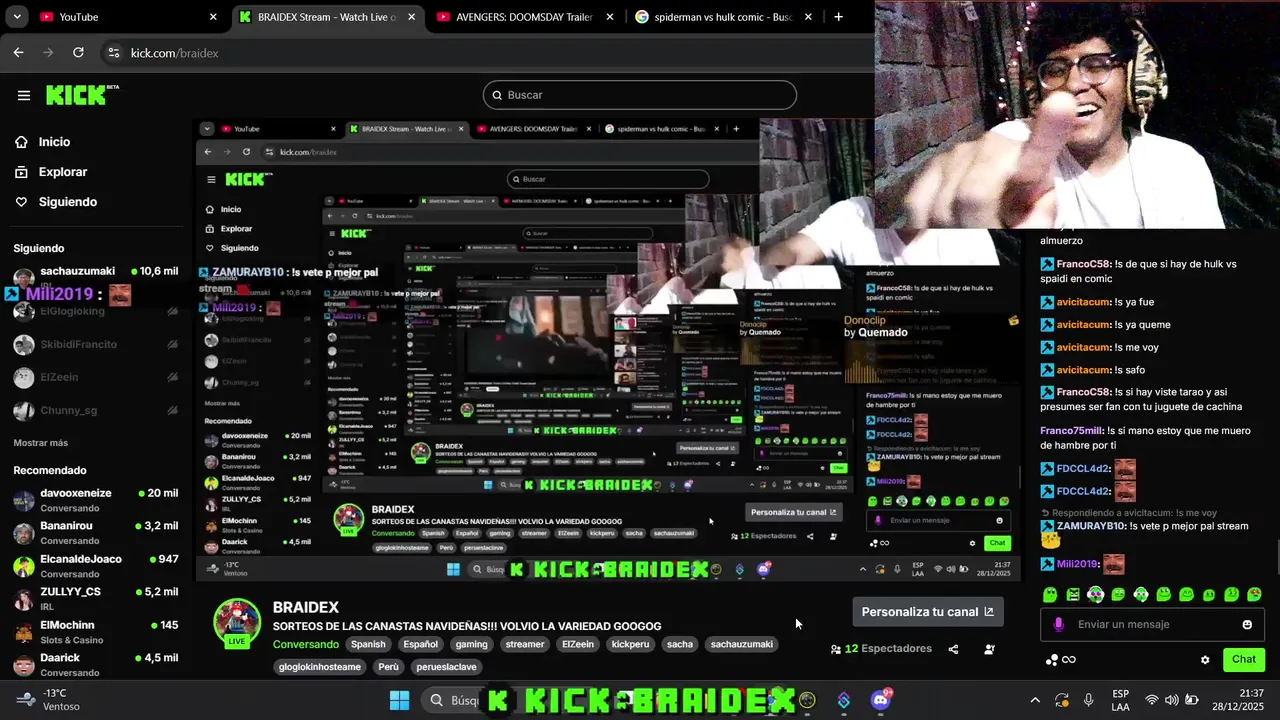The width and height of the screenshot is (1280, 720).
Task: Click the green Chat send button
Action: point(1244,660)
